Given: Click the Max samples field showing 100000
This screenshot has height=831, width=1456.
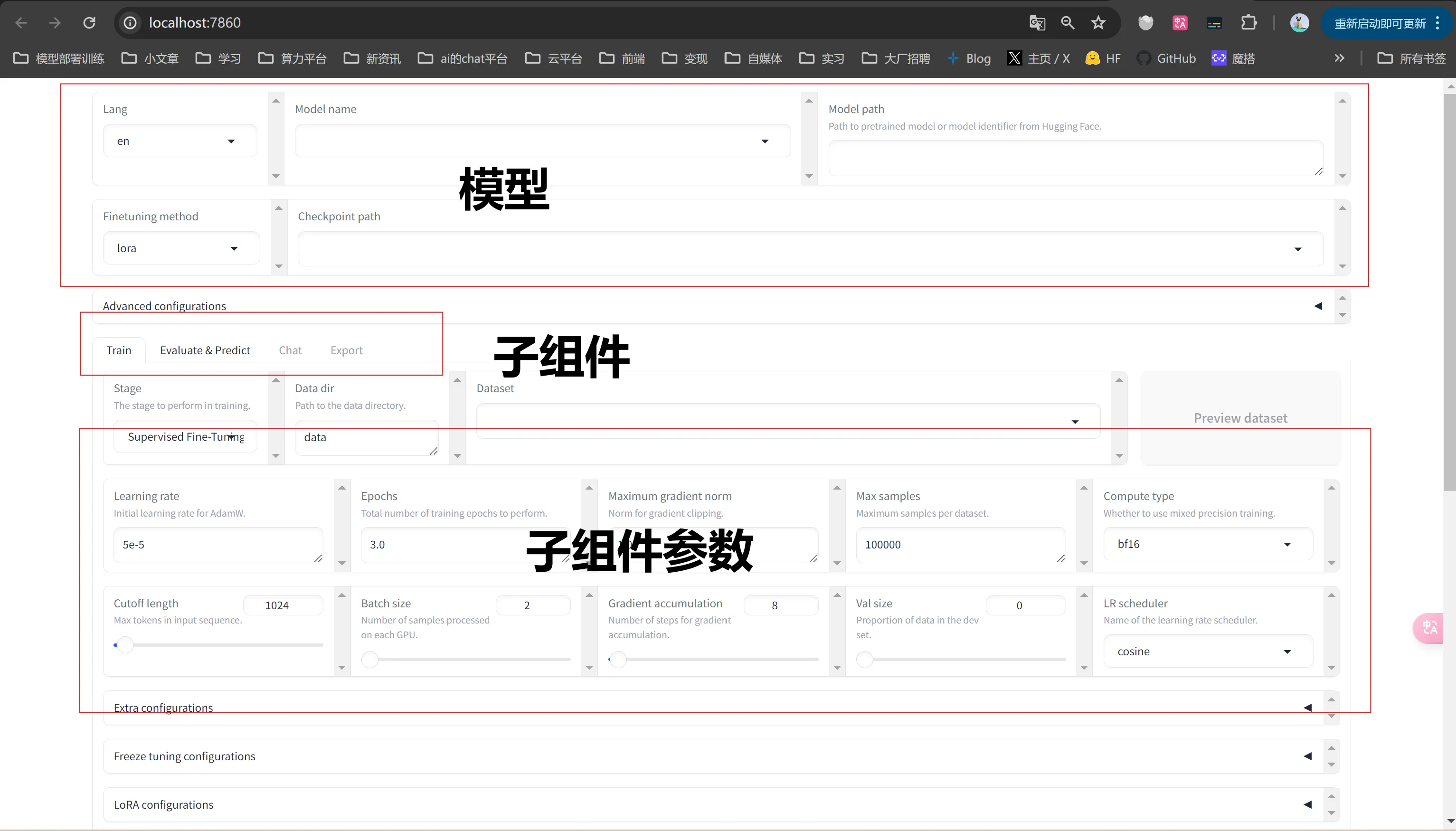Looking at the screenshot, I should click(x=961, y=545).
